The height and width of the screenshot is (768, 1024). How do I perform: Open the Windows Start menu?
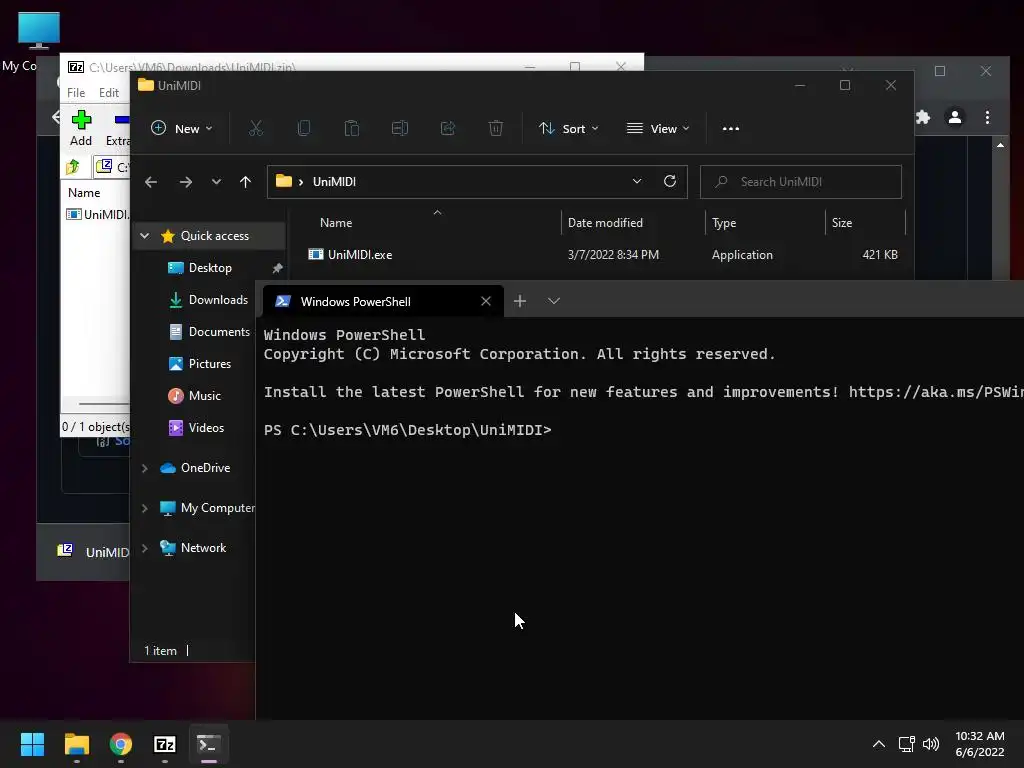tap(32, 744)
